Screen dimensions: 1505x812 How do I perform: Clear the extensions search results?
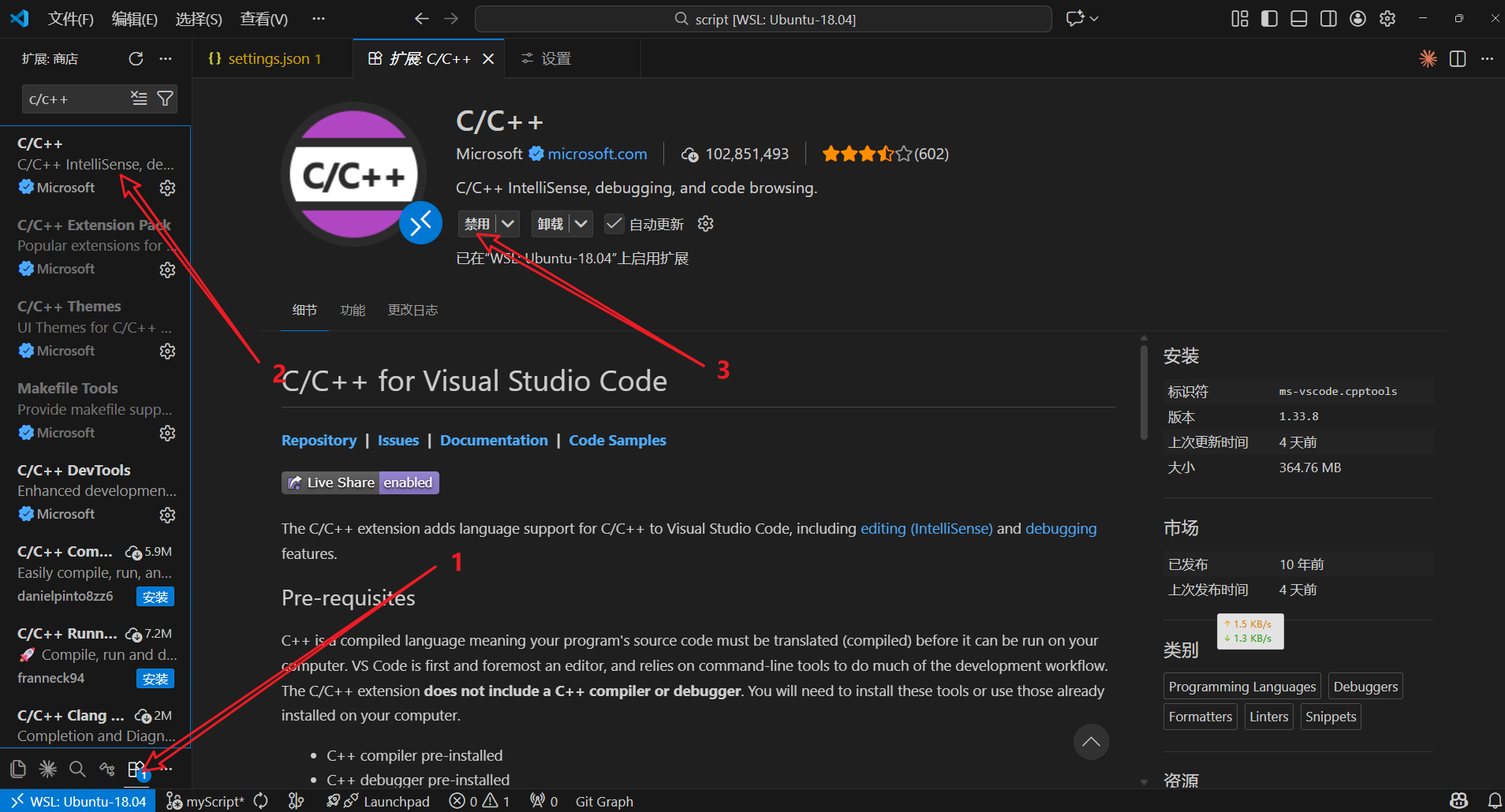(139, 98)
